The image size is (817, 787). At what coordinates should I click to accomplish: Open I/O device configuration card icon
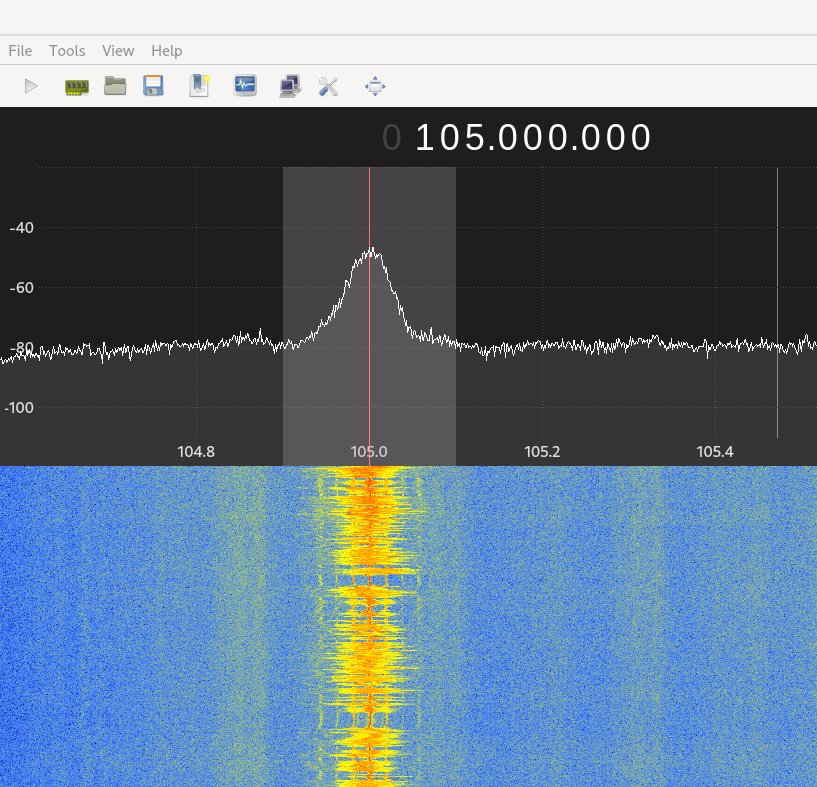[x=77, y=86]
